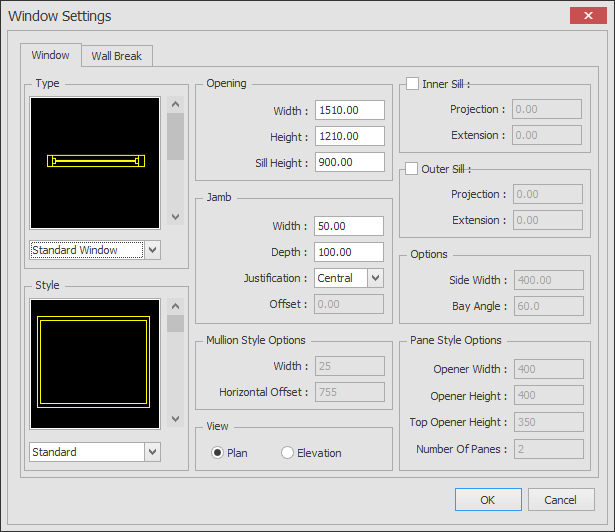Screen dimensions: 615x532
Task: Click the Number Of Panes field
Action: 549,449
